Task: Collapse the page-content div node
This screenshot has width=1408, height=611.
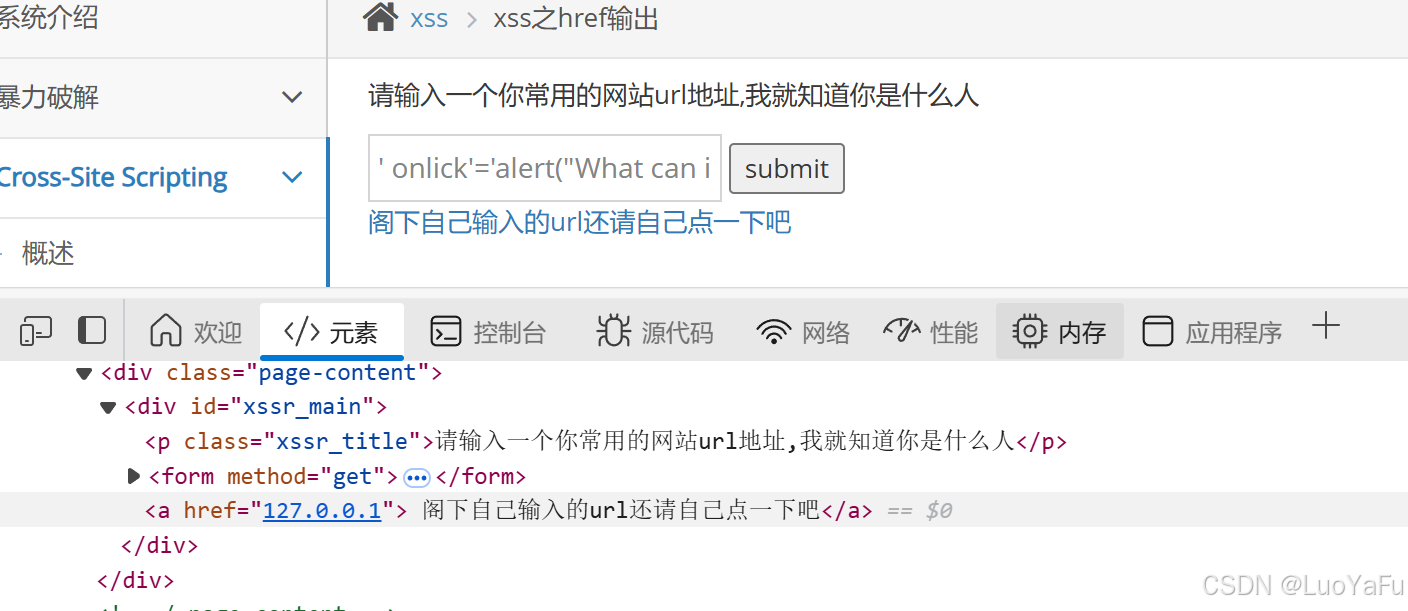Action: click(x=84, y=373)
